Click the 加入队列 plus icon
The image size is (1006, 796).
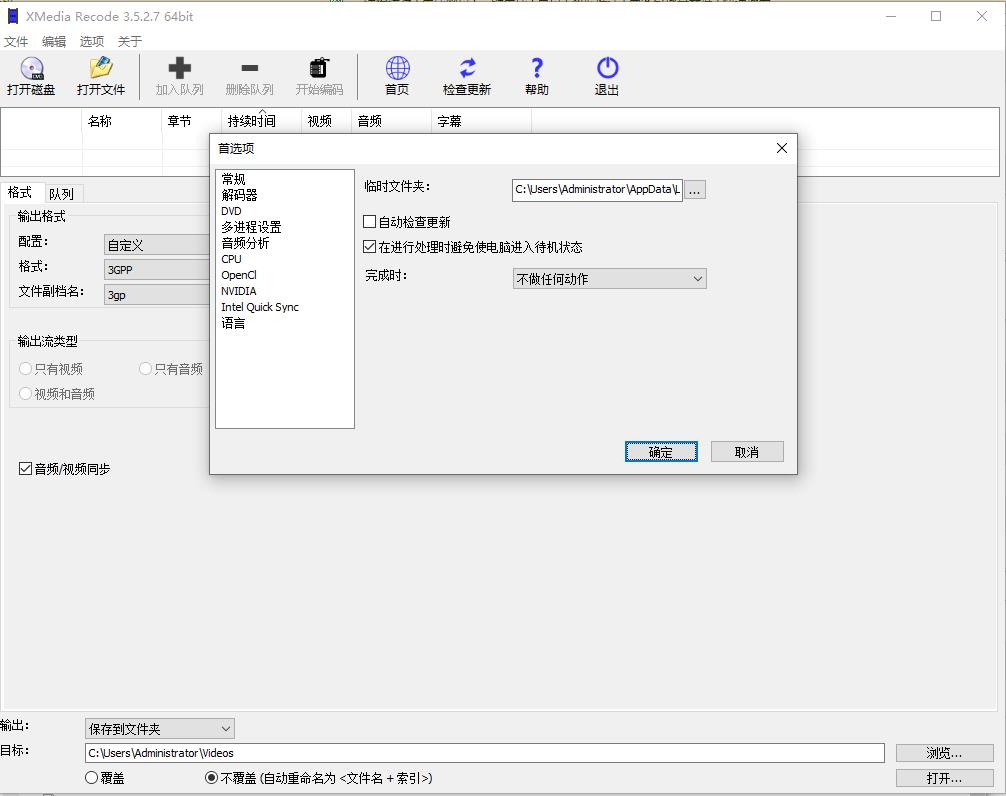pos(180,68)
